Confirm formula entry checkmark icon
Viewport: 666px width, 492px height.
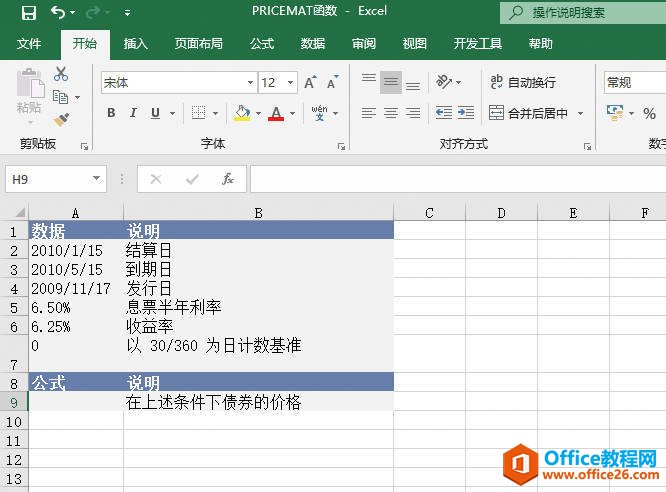pos(192,179)
